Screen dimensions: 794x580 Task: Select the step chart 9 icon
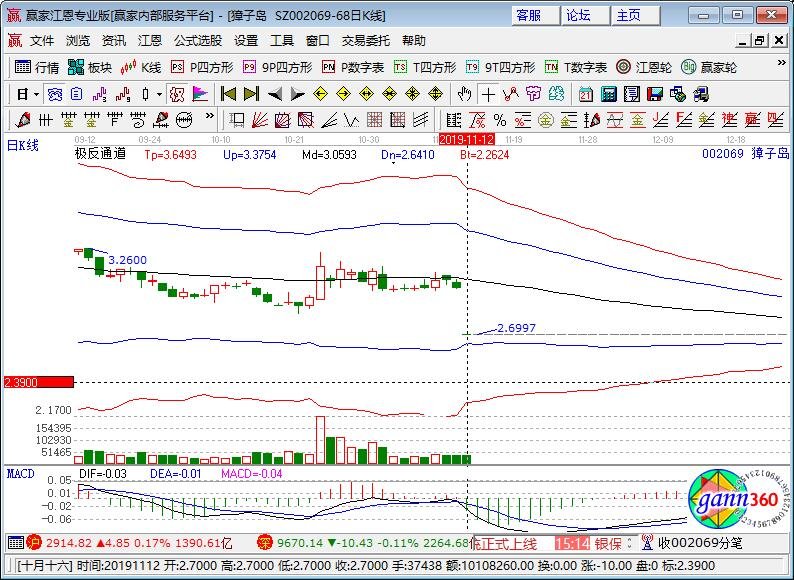(123, 94)
